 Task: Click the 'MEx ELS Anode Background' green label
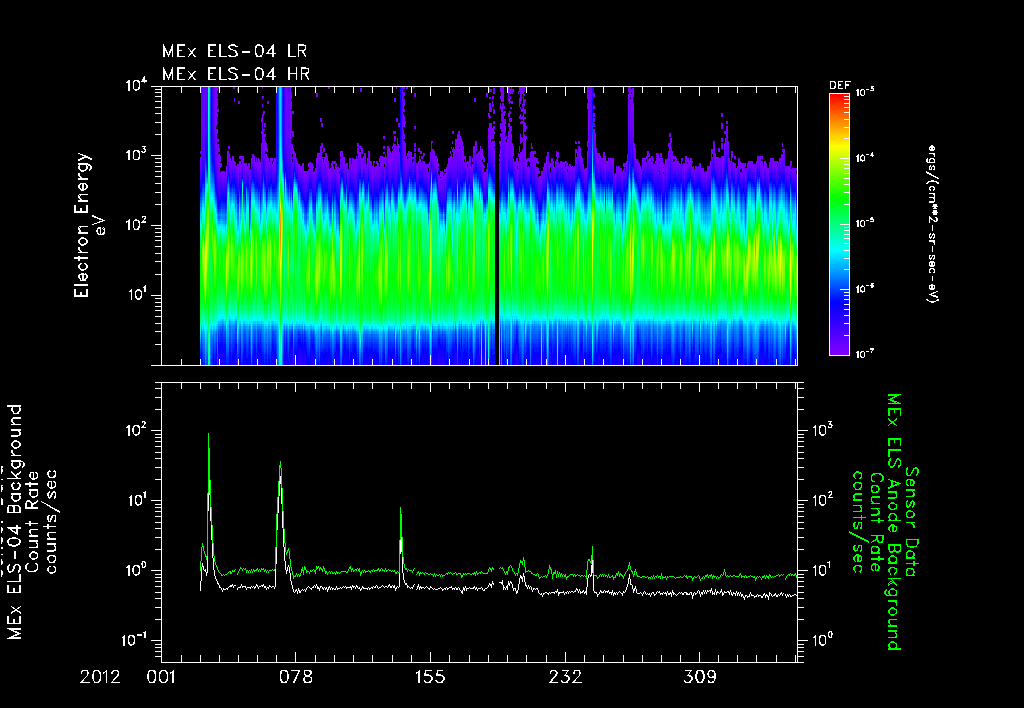(x=893, y=522)
